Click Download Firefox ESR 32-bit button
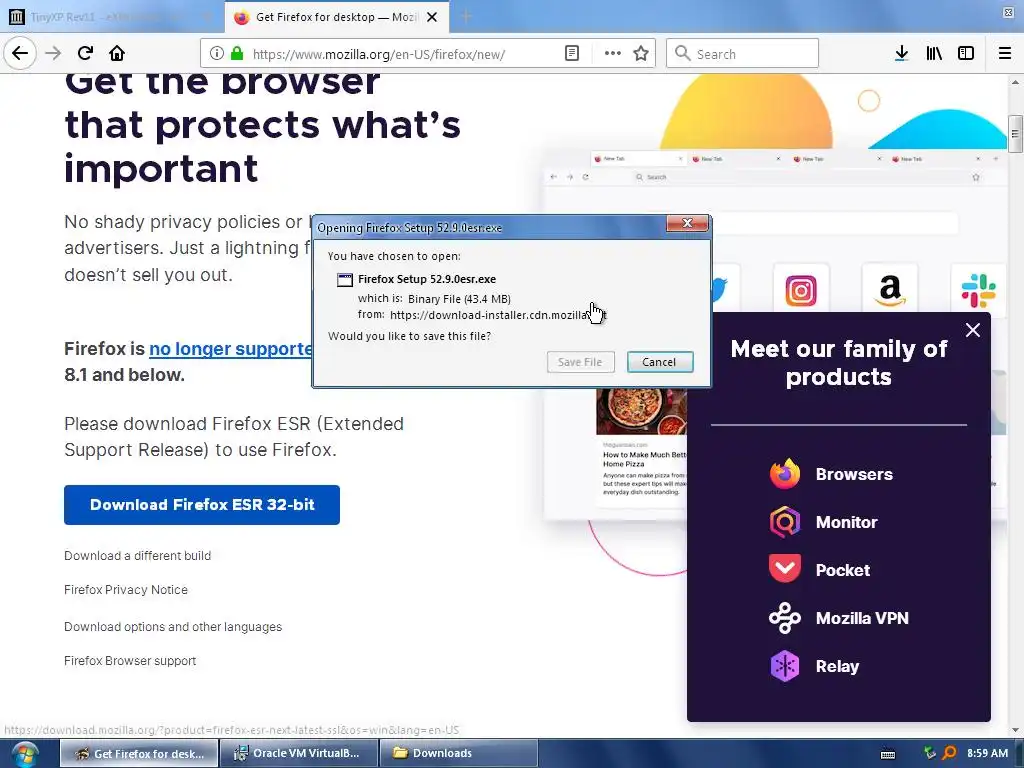Image resolution: width=1024 pixels, height=768 pixels. [202, 505]
